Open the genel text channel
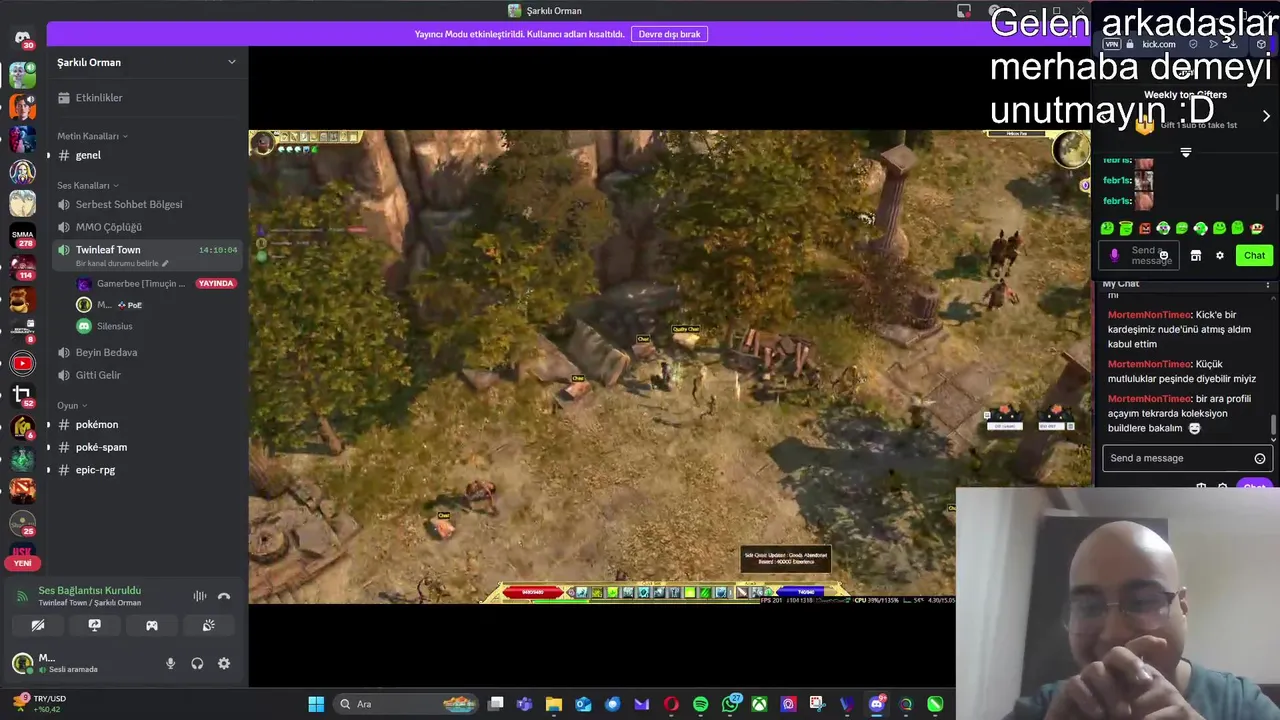 coord(147,155)
